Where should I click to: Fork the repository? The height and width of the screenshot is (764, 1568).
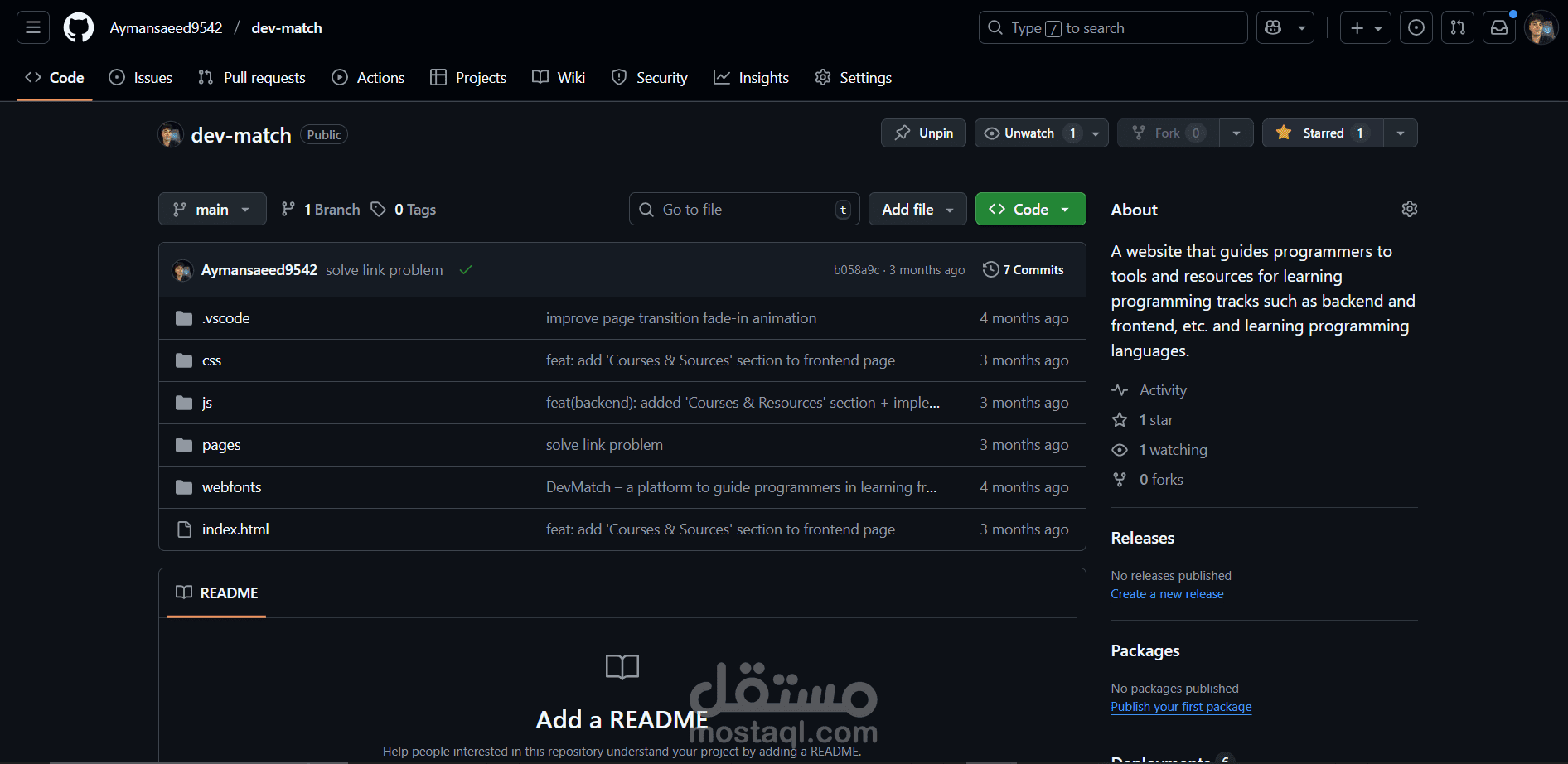tap(1169, 133)
